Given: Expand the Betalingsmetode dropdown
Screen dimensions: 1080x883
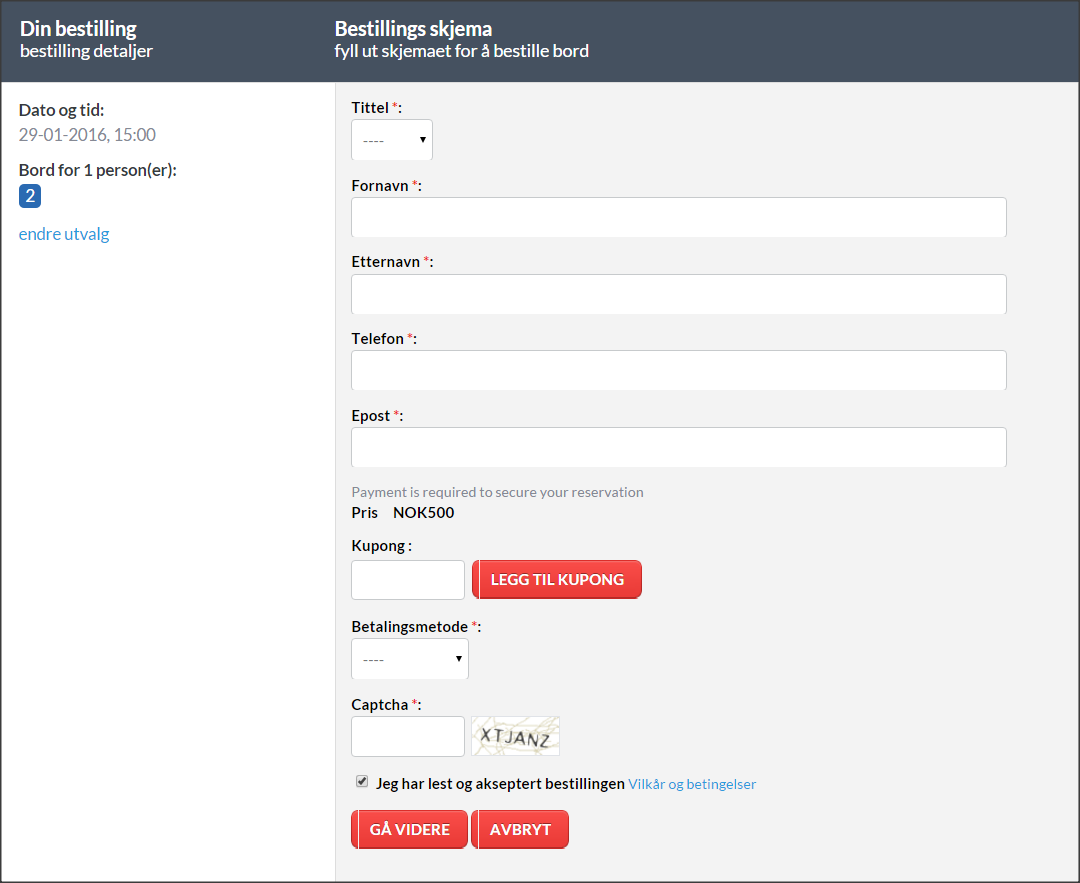Looking at the screenshot, I should [409, 659].
